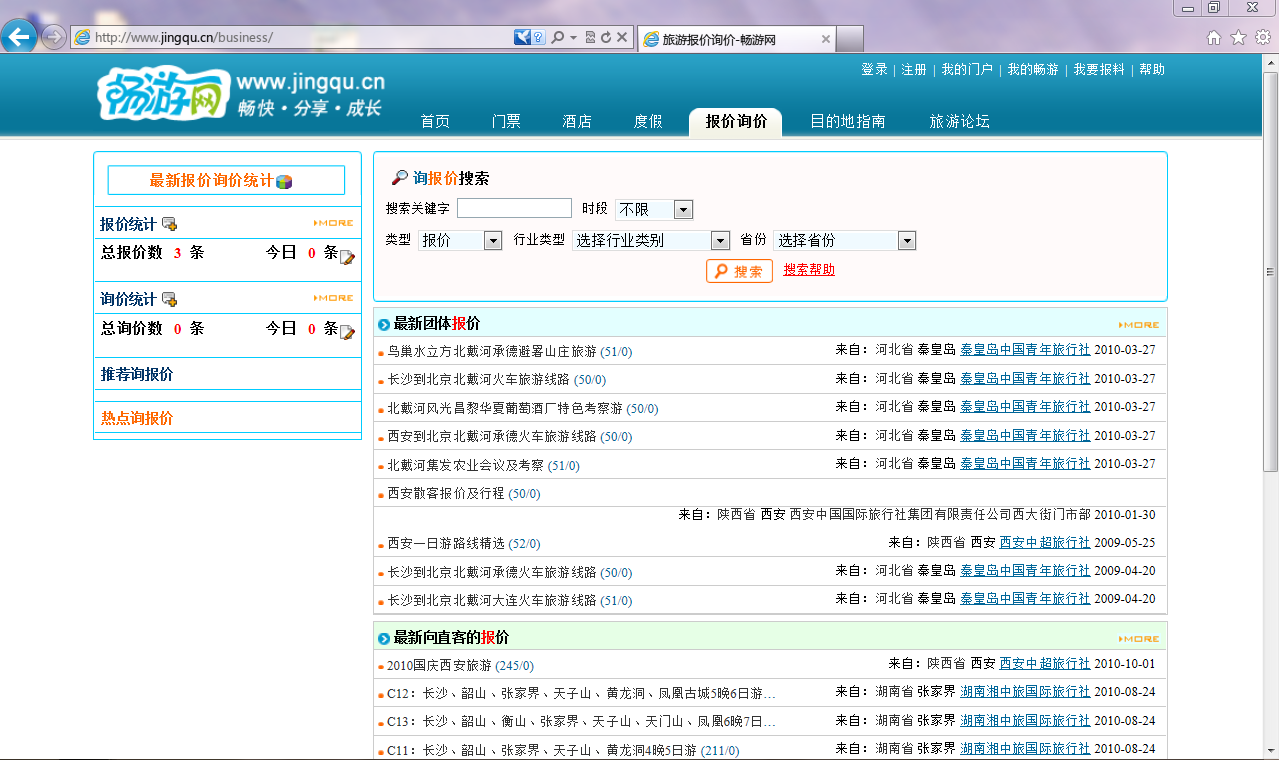
Task: Click the 热点询报价 heading
Action: point(137,418)
